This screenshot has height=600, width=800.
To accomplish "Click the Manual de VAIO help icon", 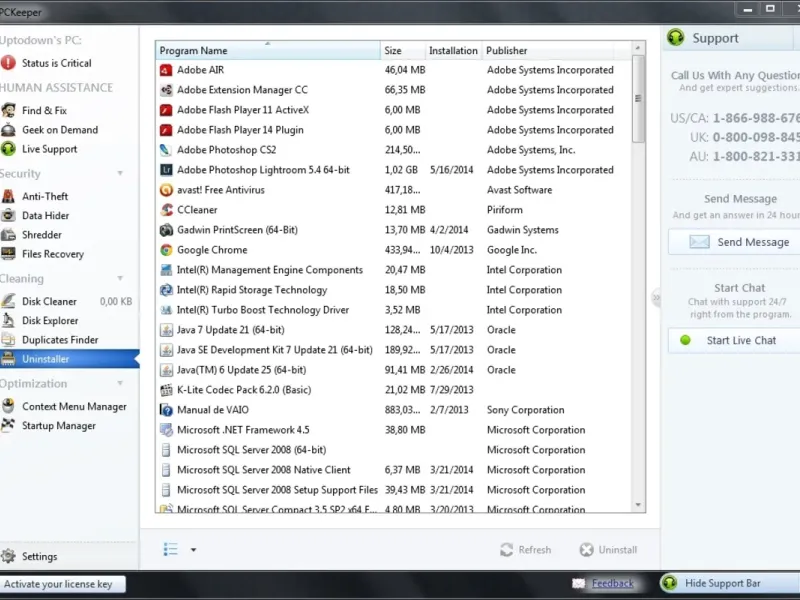I will [x=166, y=410].
